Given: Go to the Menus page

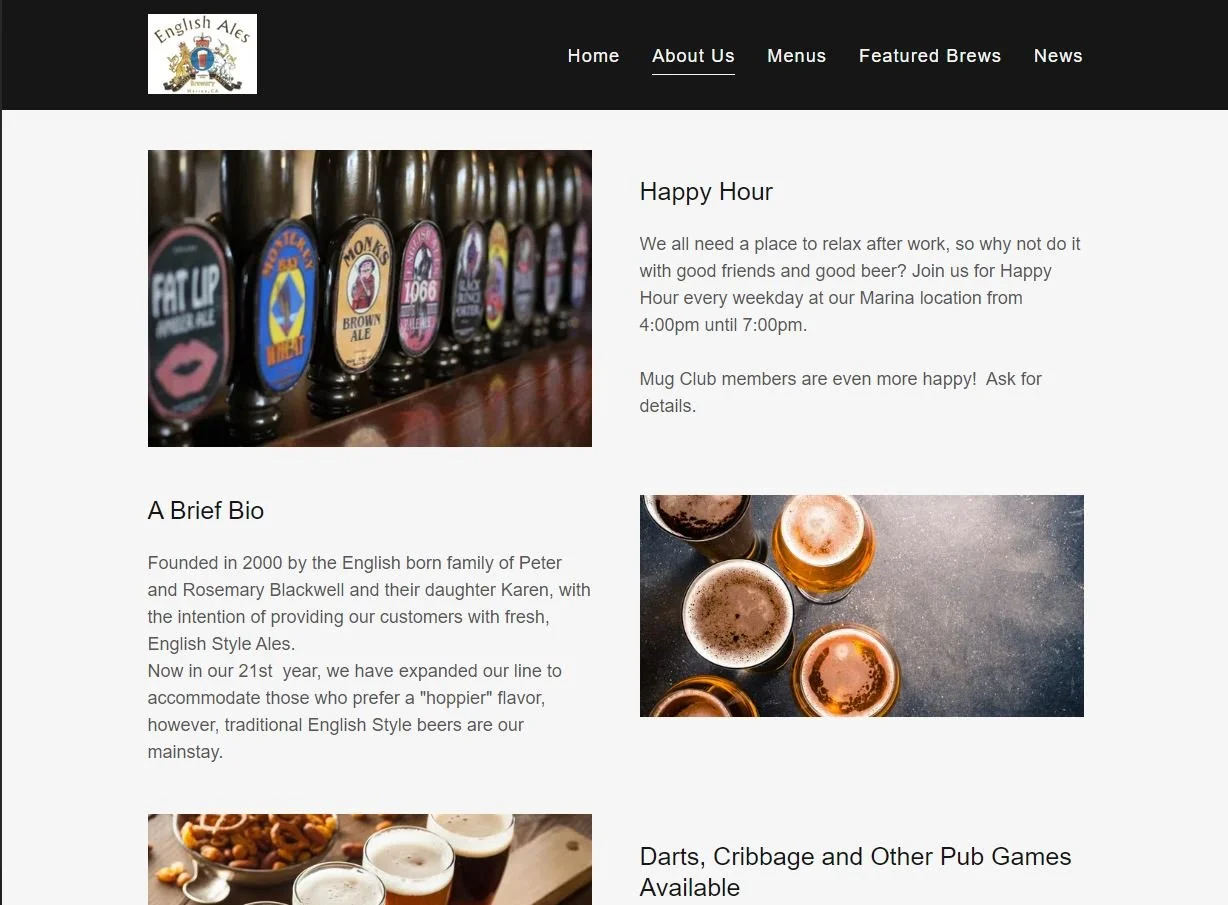Looking at the screenshot, I should pyautogui.click(x=796, y=56).
